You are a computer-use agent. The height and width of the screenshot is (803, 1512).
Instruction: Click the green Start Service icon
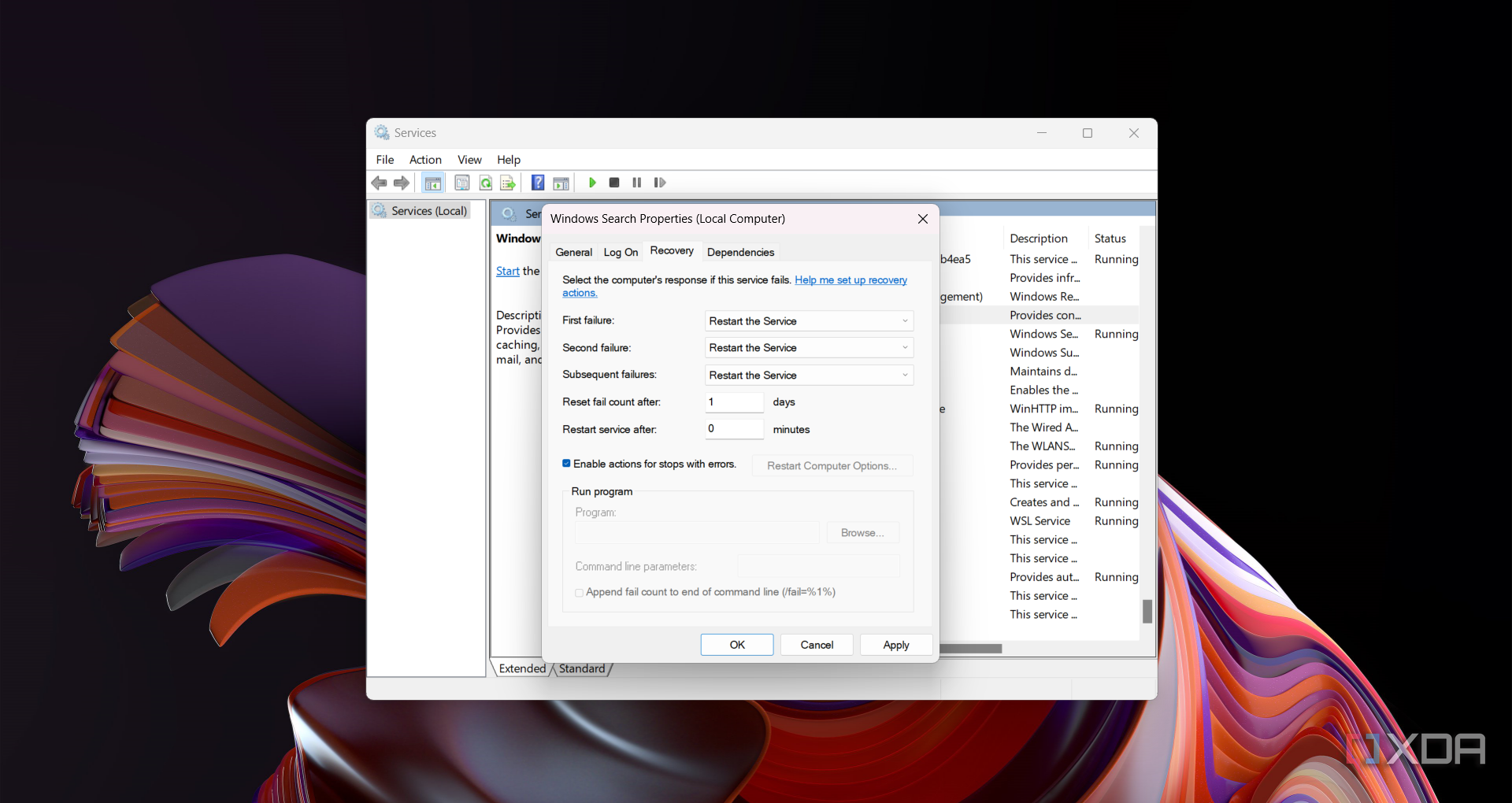click(x=592, y=183)
